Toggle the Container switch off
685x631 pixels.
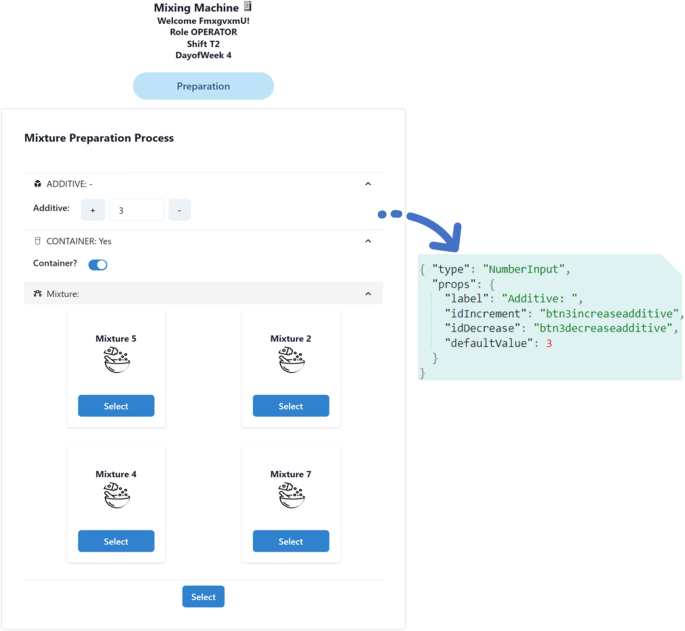98,265
